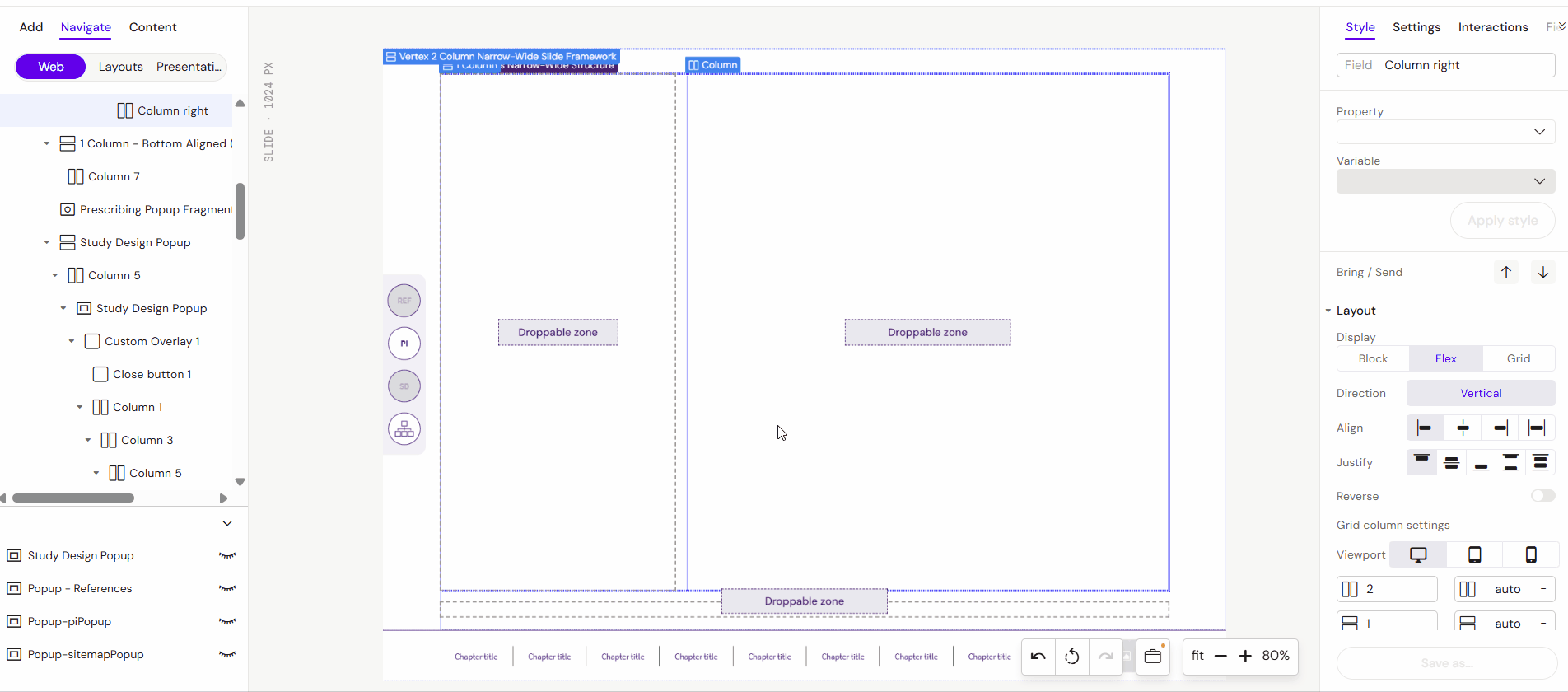Toggle visibility of Popup - References
This screenshot has height=692, width=1568.
point(227,588)
